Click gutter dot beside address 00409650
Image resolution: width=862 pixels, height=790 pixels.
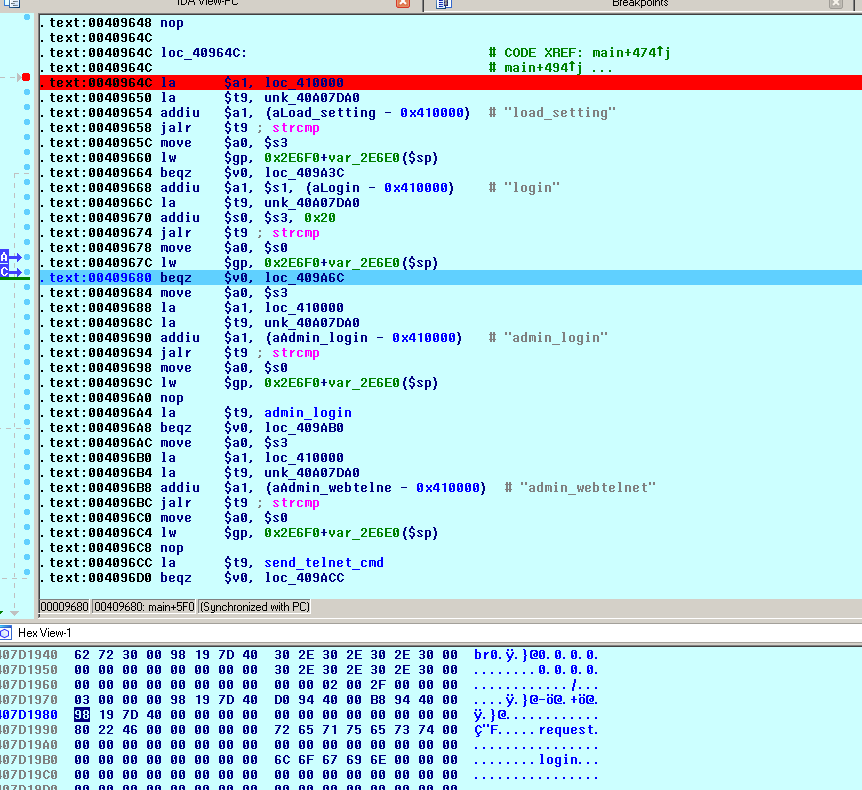click(x=26, y=98)
